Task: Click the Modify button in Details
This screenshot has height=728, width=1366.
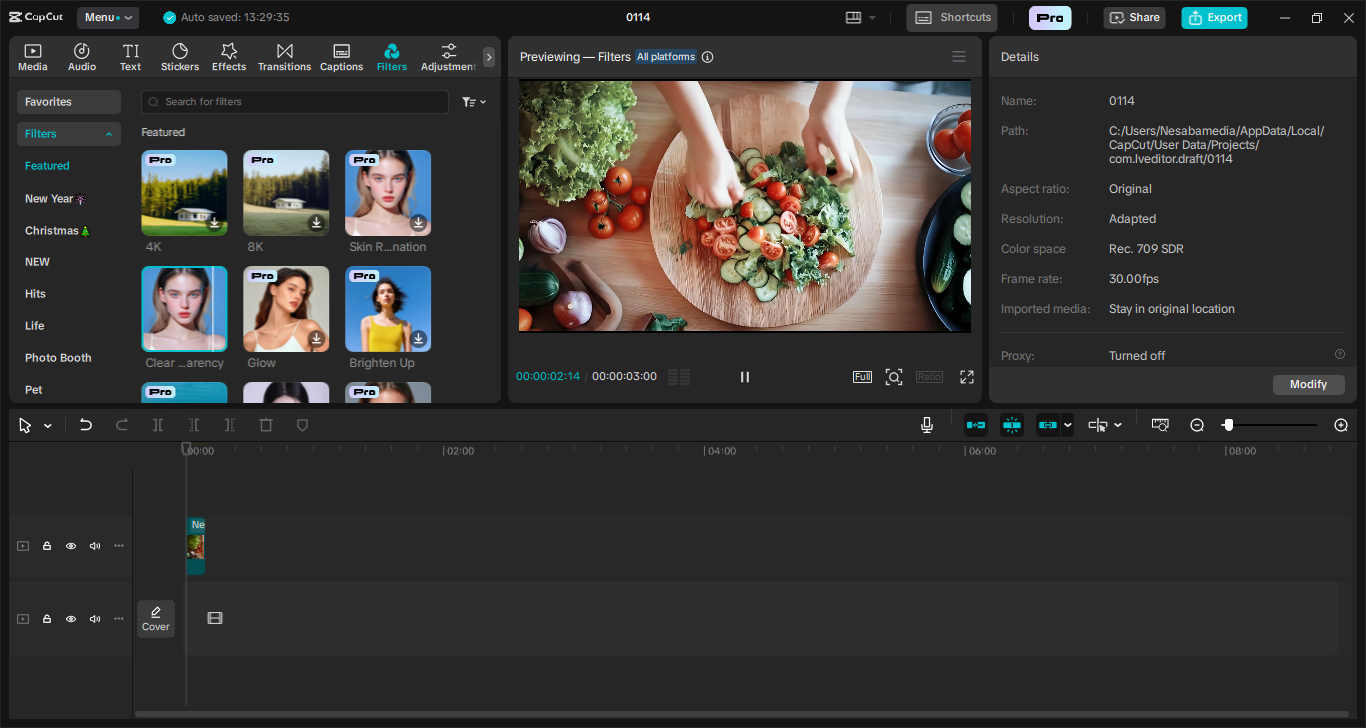Action: (1308, 385)
